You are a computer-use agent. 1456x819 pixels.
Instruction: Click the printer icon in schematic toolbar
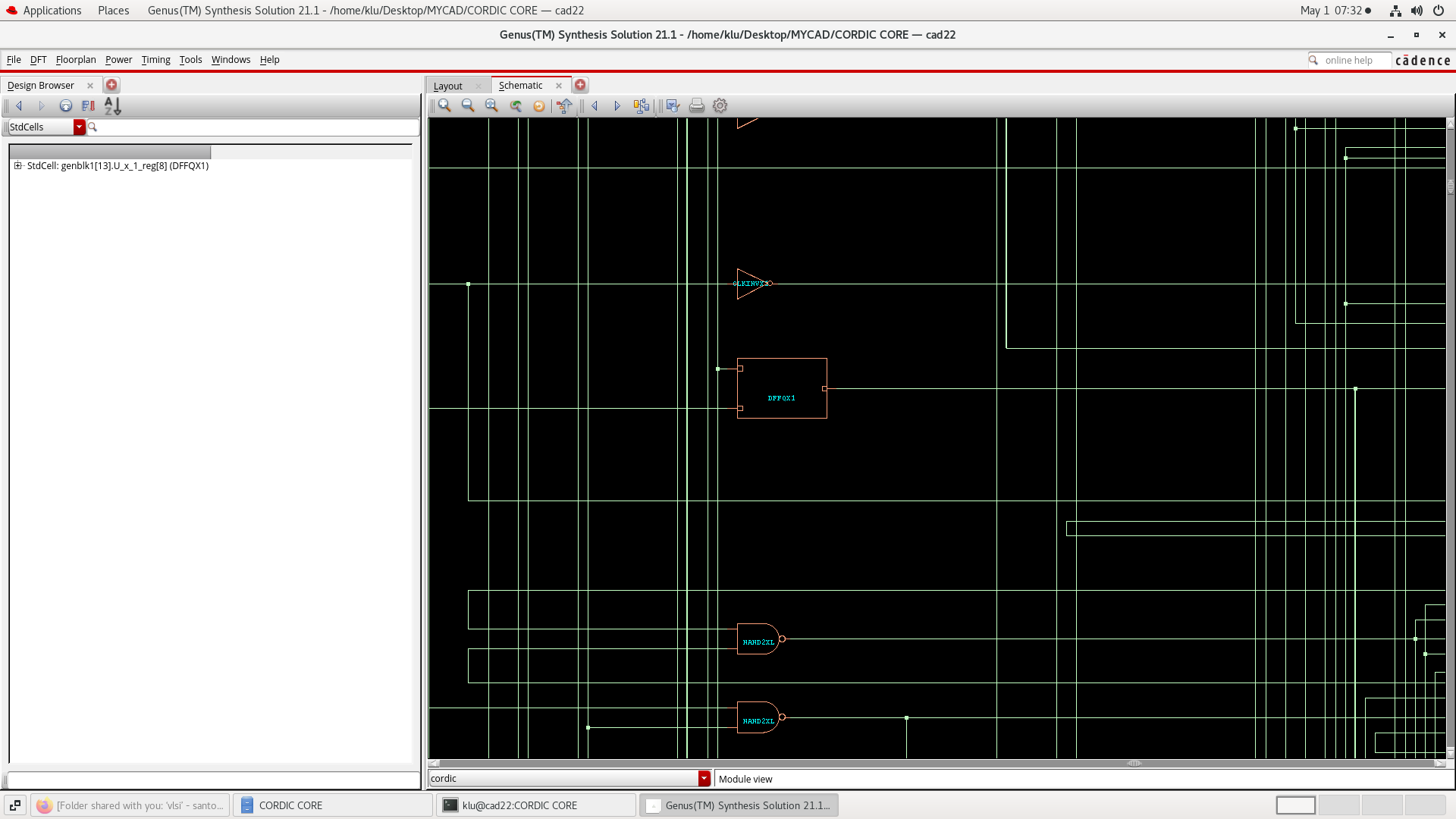point(696,106)
